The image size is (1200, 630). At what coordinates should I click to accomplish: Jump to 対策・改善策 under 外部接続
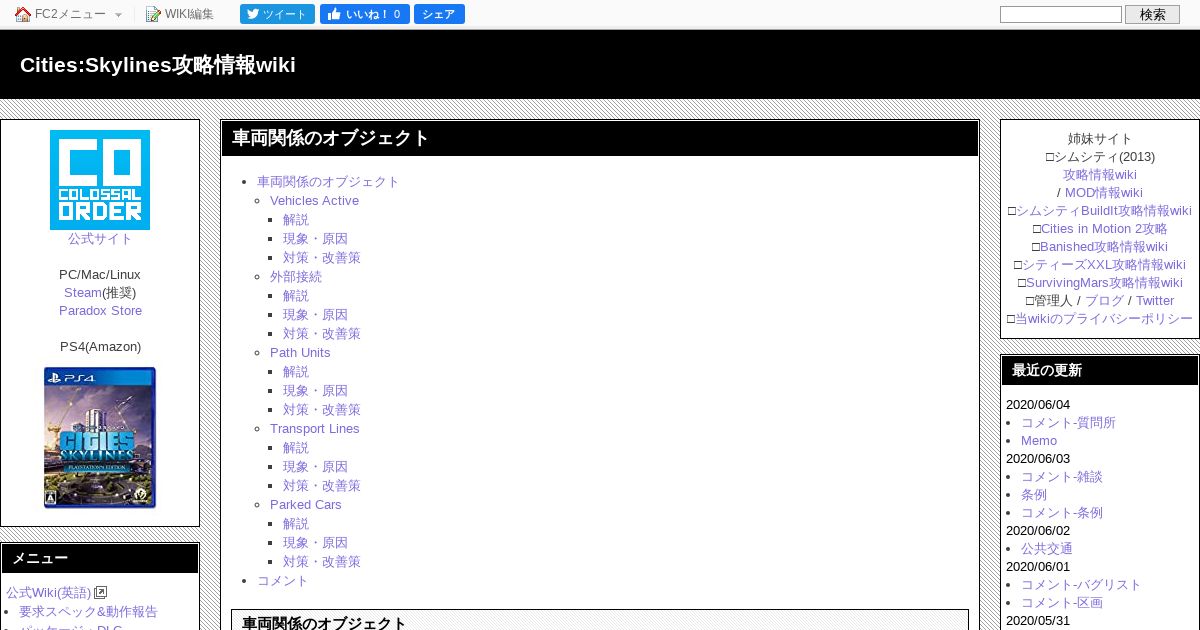[322, 334]
